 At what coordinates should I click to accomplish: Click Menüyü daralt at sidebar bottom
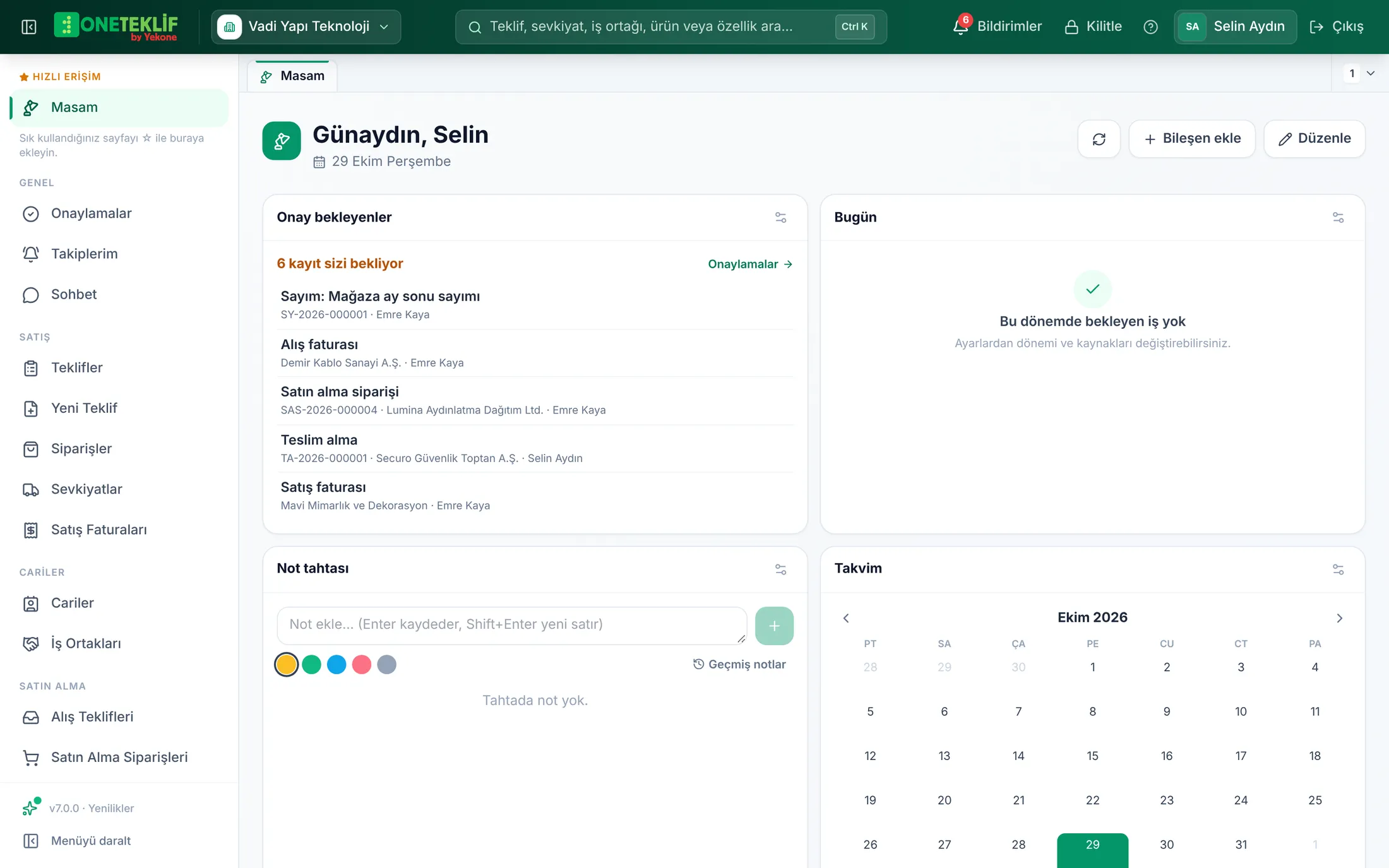[119, 841]
